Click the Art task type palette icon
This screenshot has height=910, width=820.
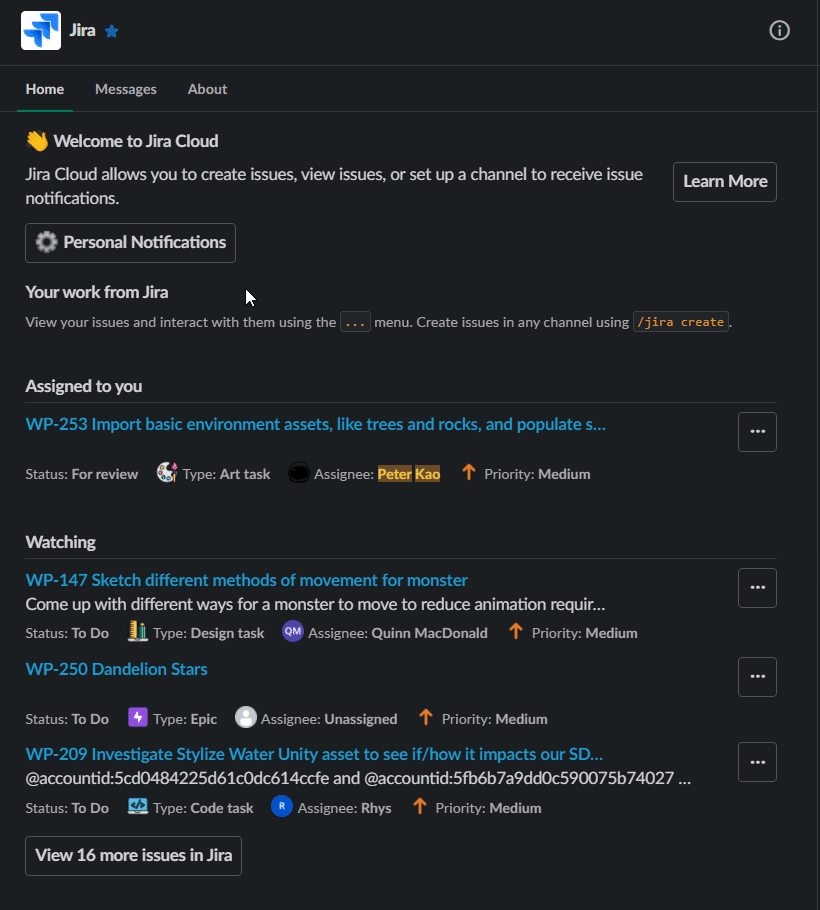tap(167, 472)
